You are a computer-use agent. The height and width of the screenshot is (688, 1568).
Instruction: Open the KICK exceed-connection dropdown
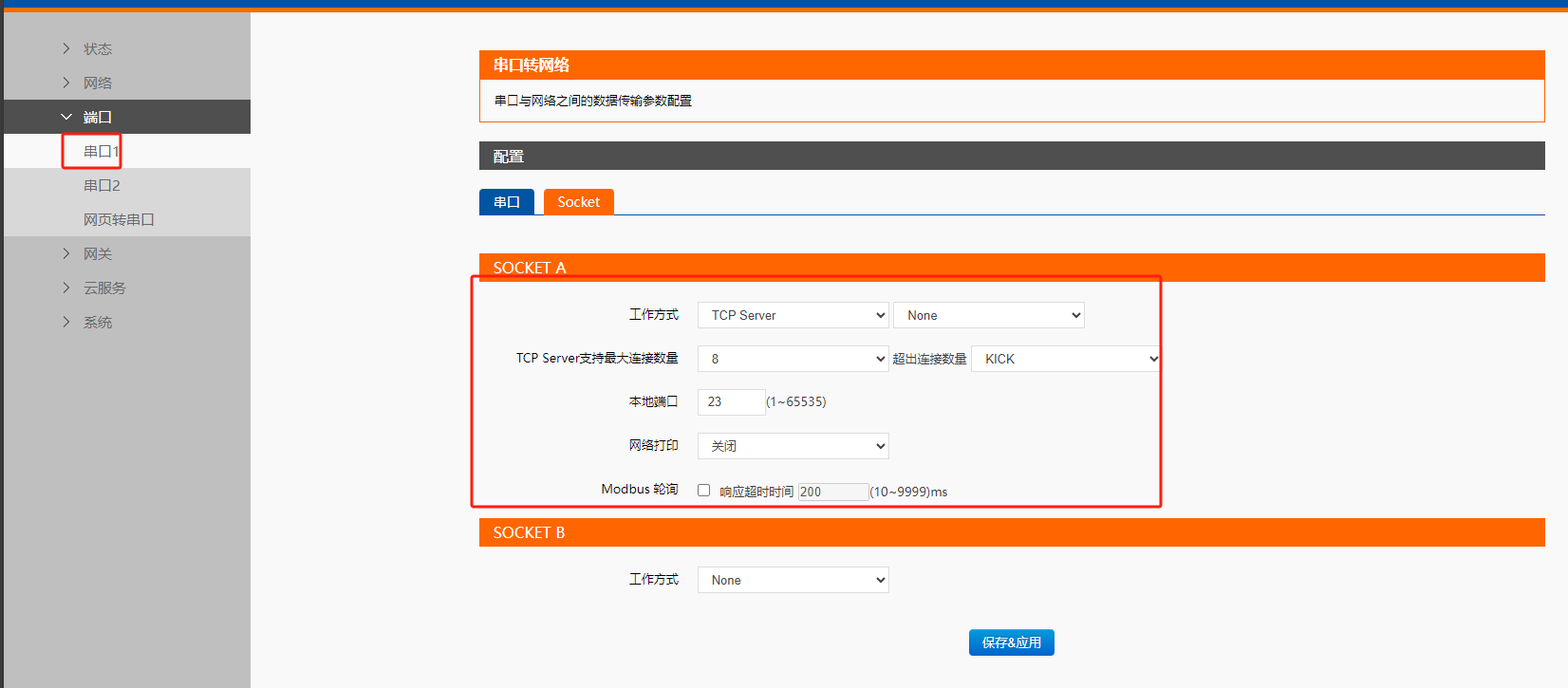(x=1065, y=359)
